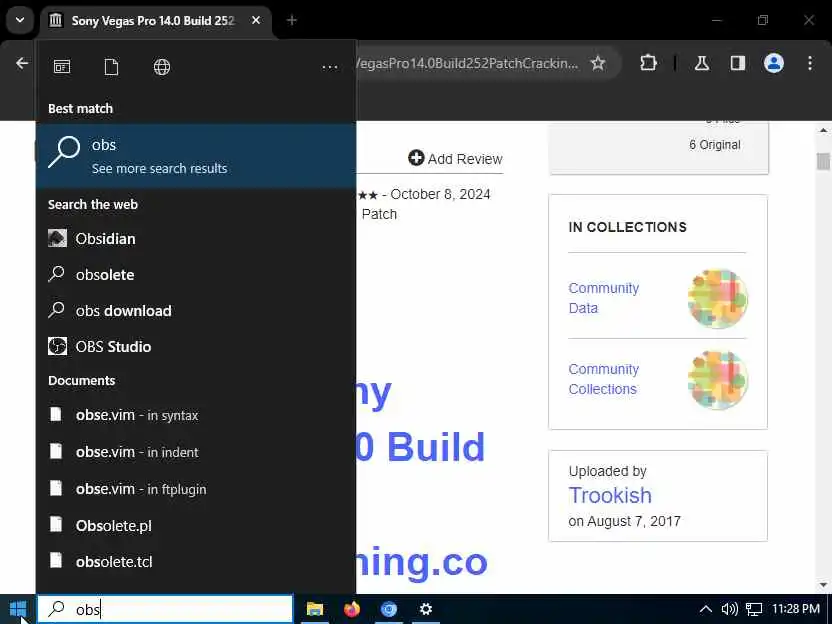Click the Obsidian thumbnail icon
This screenshot has height=624, width=832.
click(57, 238)
